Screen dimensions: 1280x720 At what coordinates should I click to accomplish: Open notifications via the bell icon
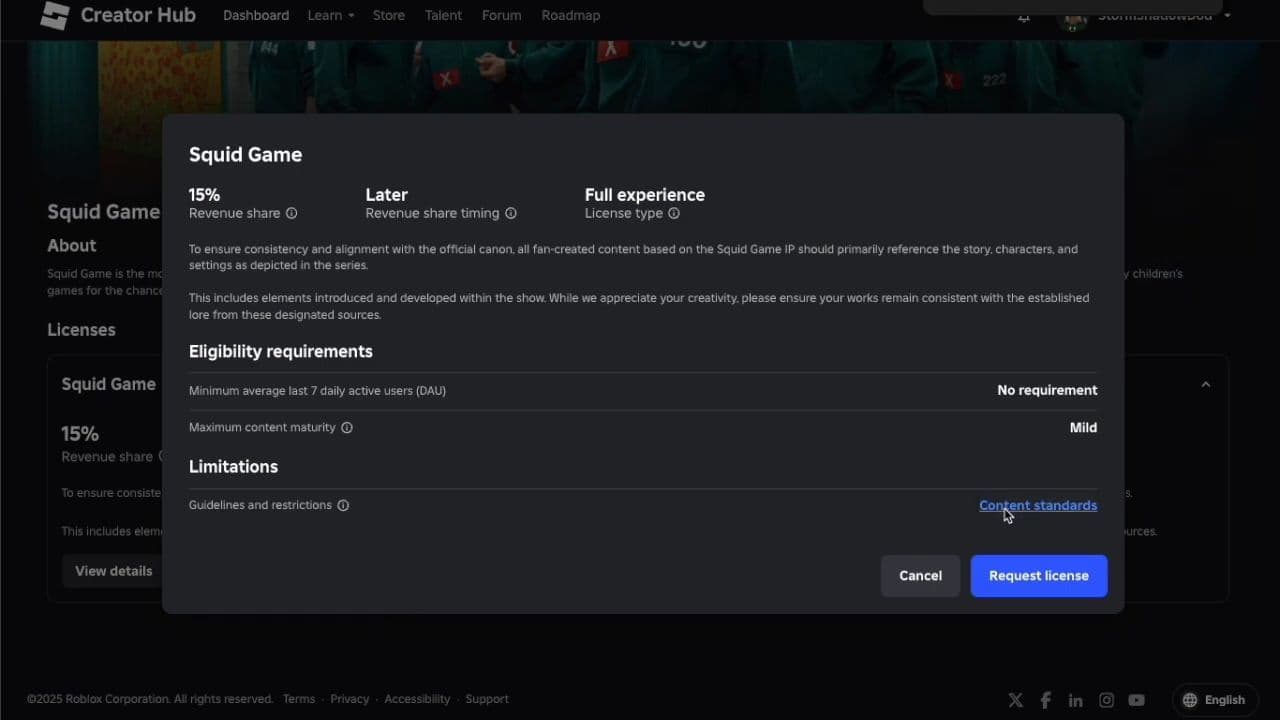(x=1022, y=17)
